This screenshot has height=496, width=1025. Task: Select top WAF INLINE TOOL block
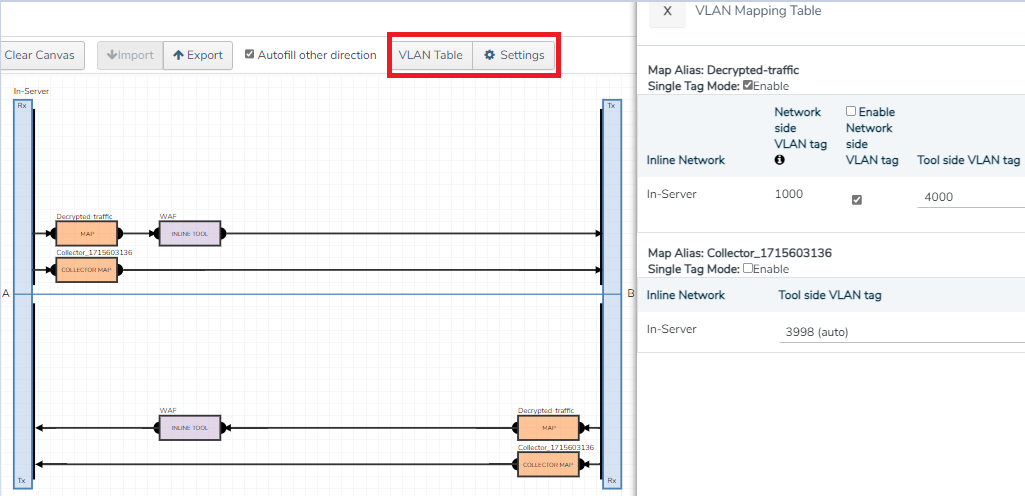click(190, 233)
